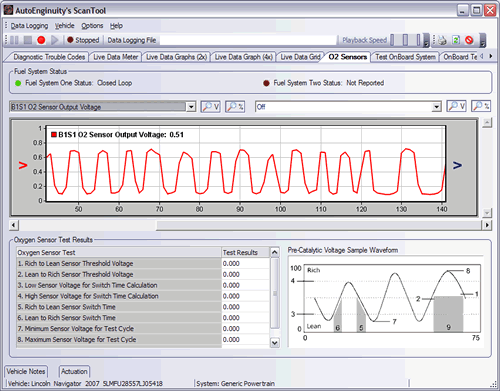Switch to the Live Data Grid tab

pos(300,57)
